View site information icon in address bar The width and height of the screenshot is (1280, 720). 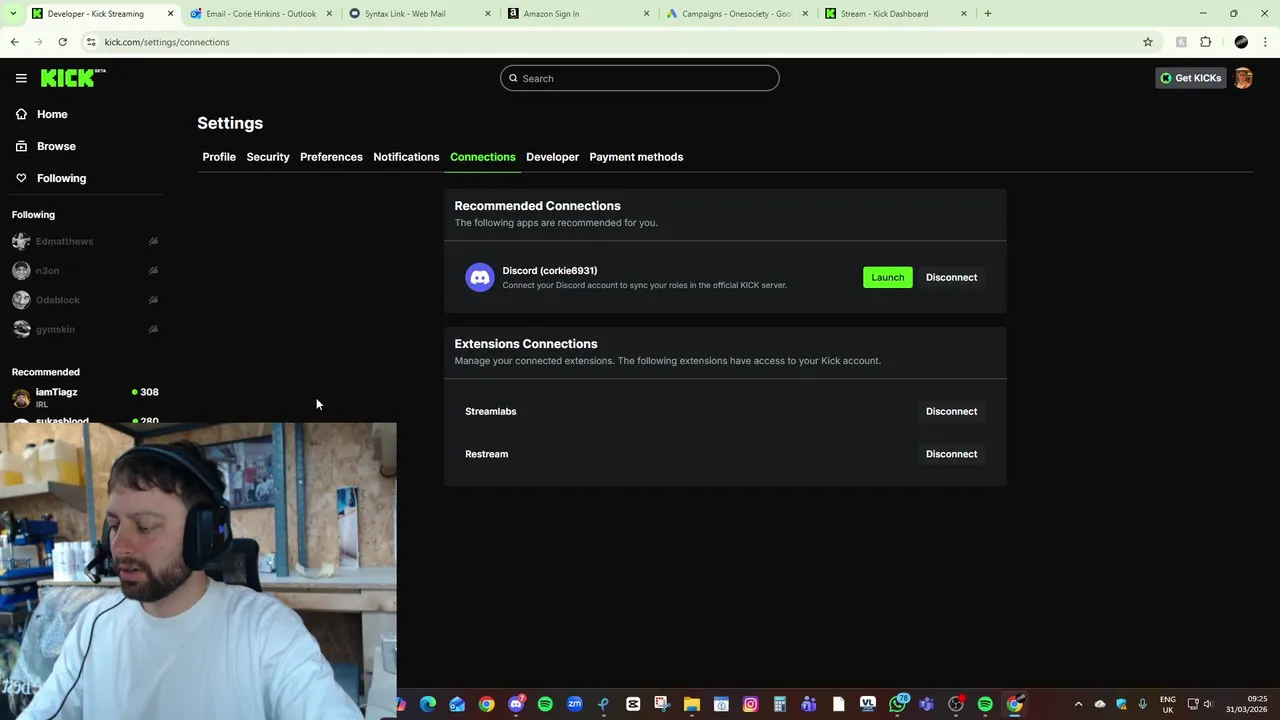pyautogui.click(x=91, y=42)
